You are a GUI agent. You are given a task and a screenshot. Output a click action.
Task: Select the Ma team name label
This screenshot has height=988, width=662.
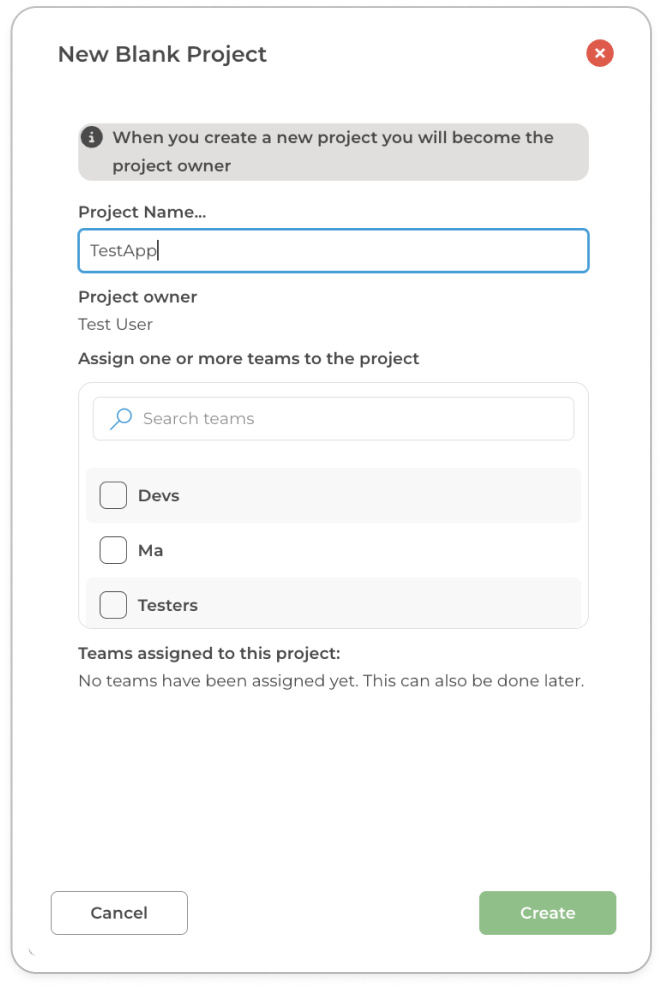pos(151,551)
